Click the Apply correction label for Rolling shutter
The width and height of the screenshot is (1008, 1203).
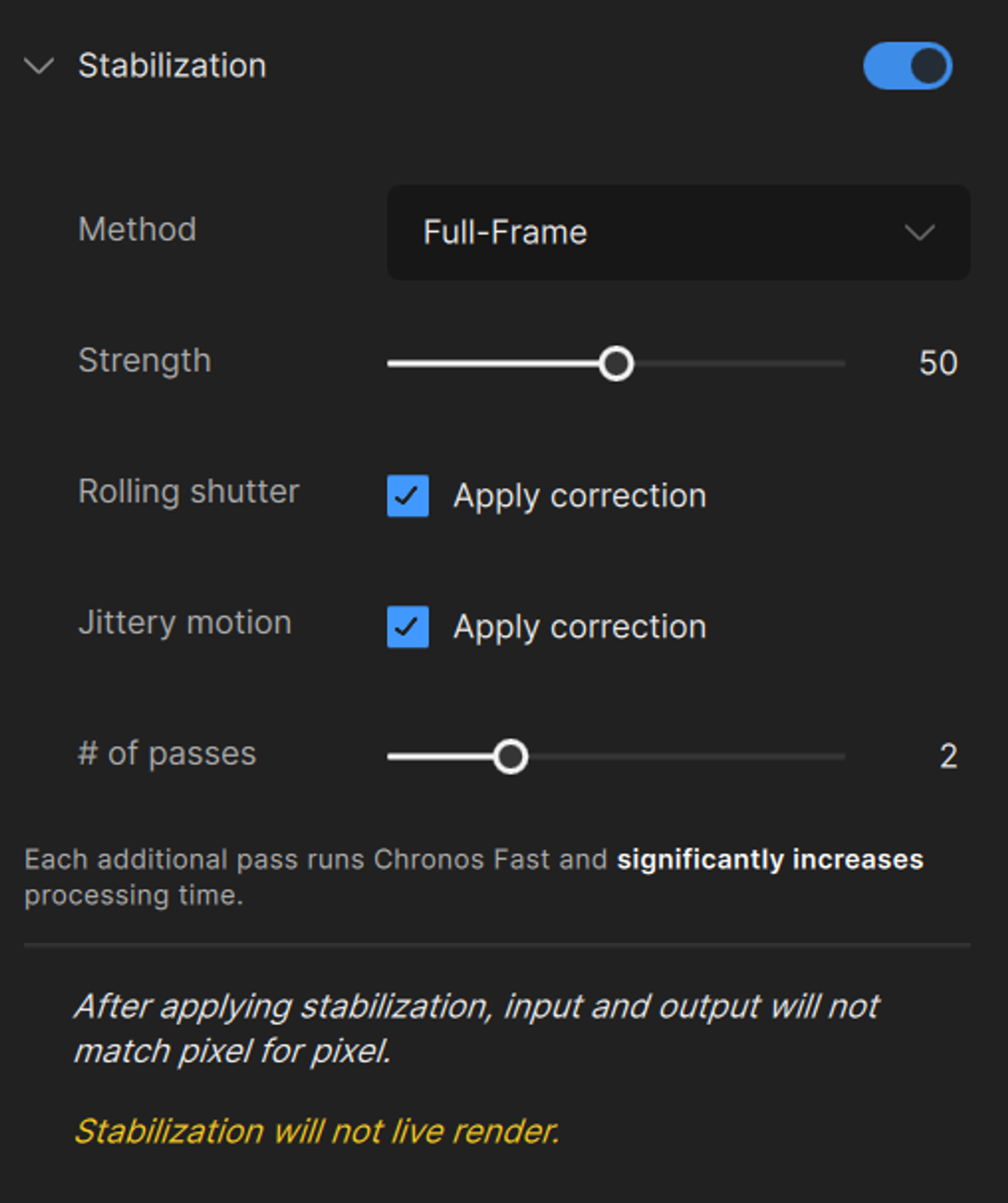click(x=580, y=496)
